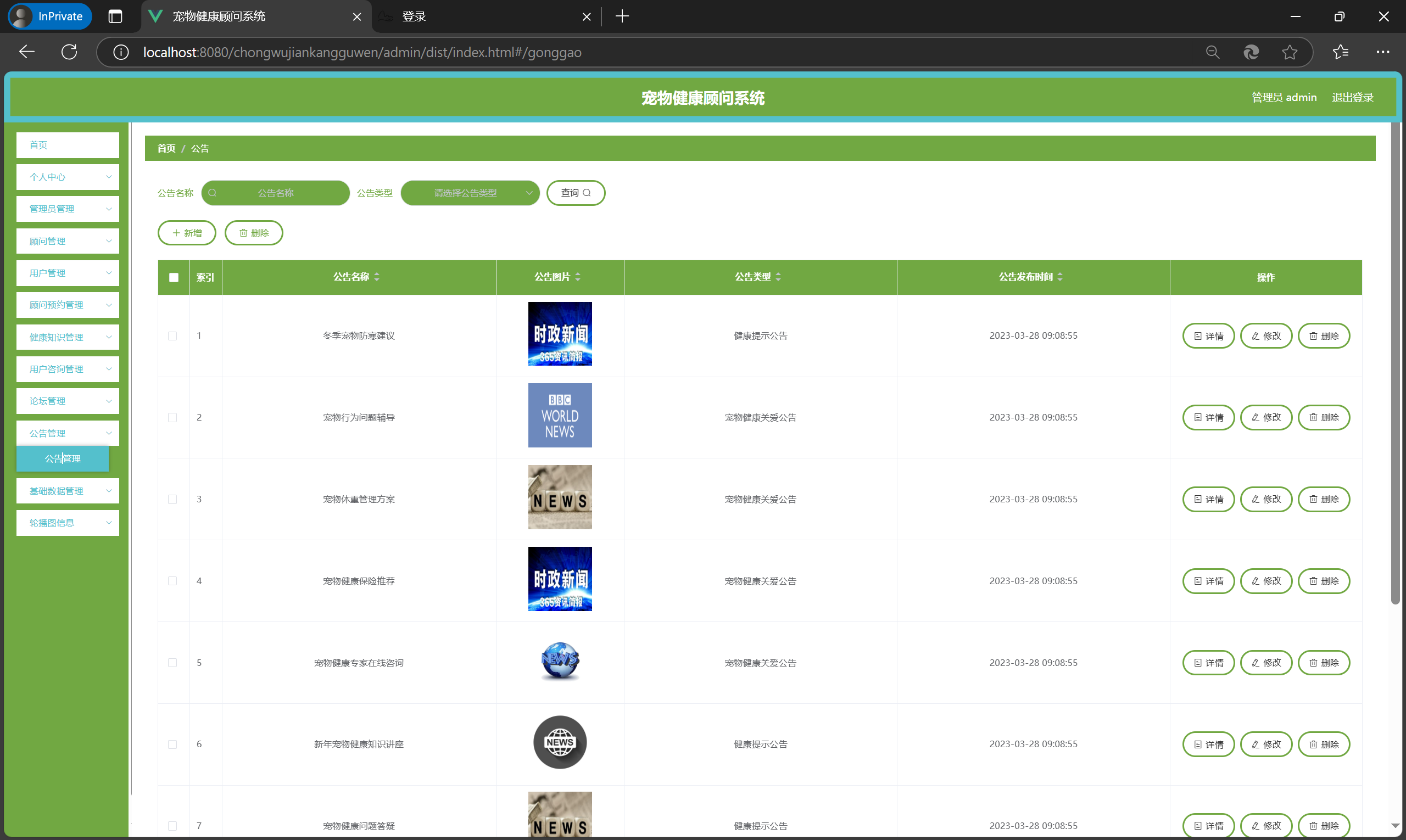Expand the 健康知识管理 sidebar menu

68,337
